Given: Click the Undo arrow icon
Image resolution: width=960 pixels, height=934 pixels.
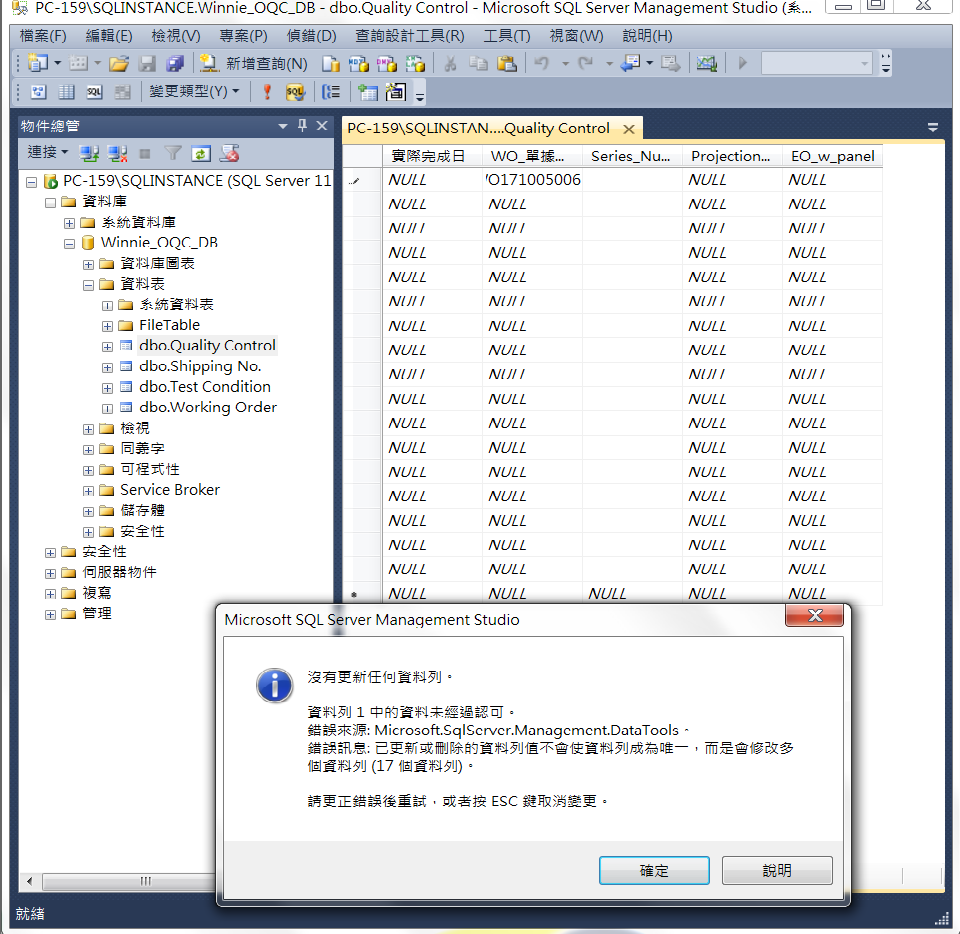Looking at the screenshot, I should (x=542, y=63).
